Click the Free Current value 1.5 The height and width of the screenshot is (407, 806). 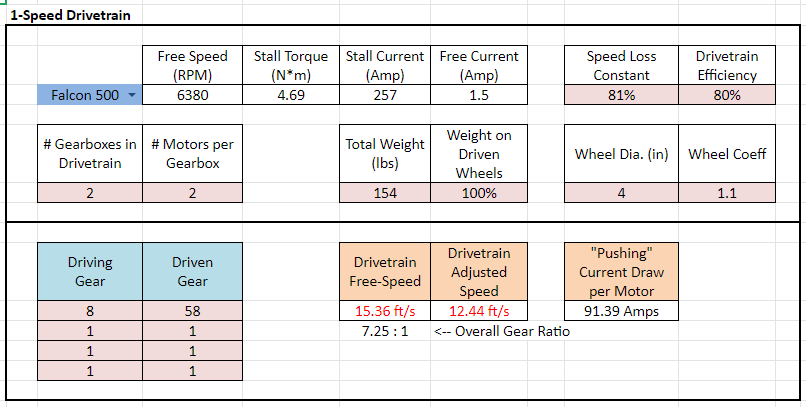pyautogui.click(x=480, y=96)
